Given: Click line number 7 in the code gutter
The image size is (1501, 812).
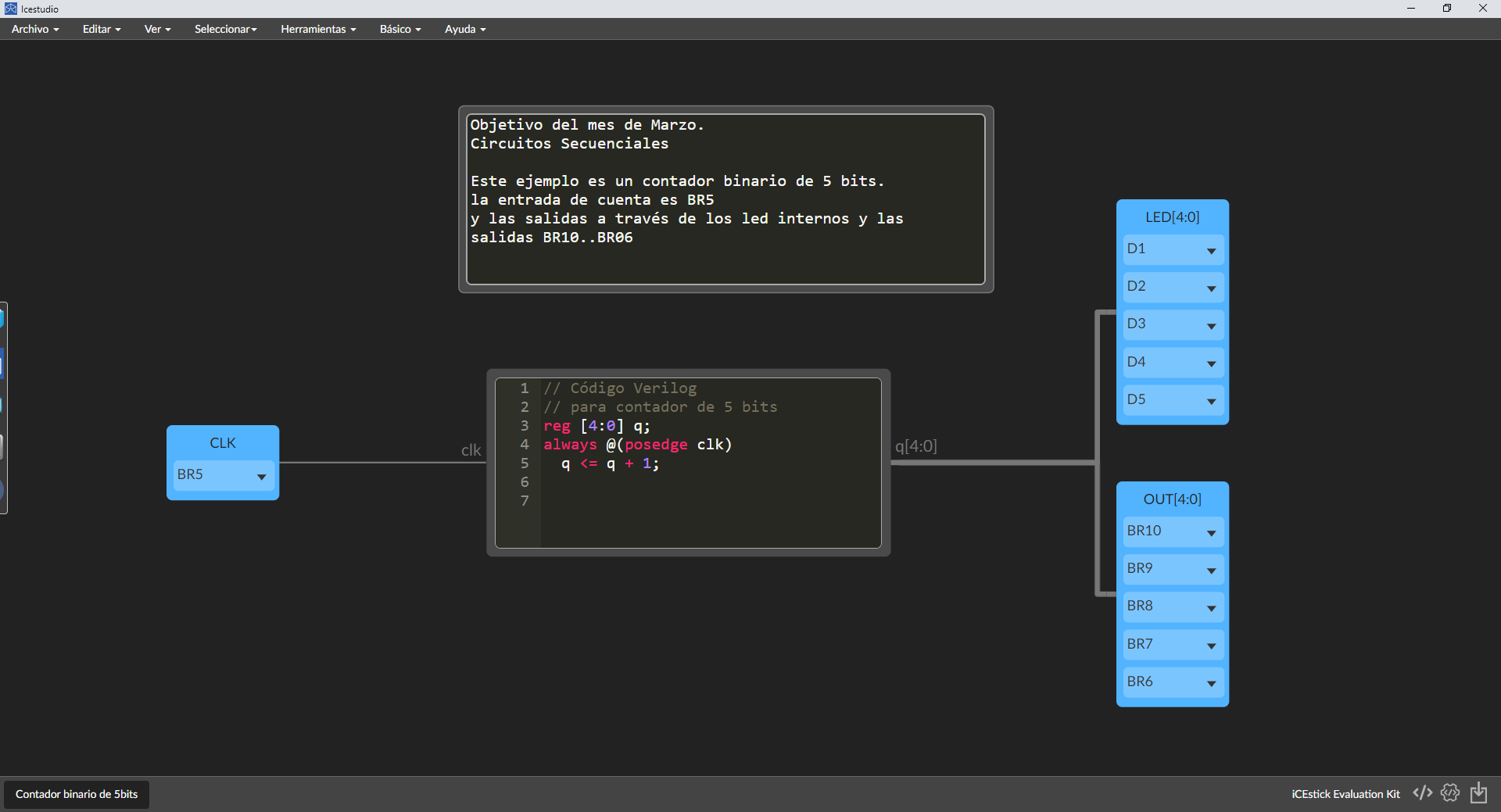Looking at the screenshot, I should click(x=525, y=501).
